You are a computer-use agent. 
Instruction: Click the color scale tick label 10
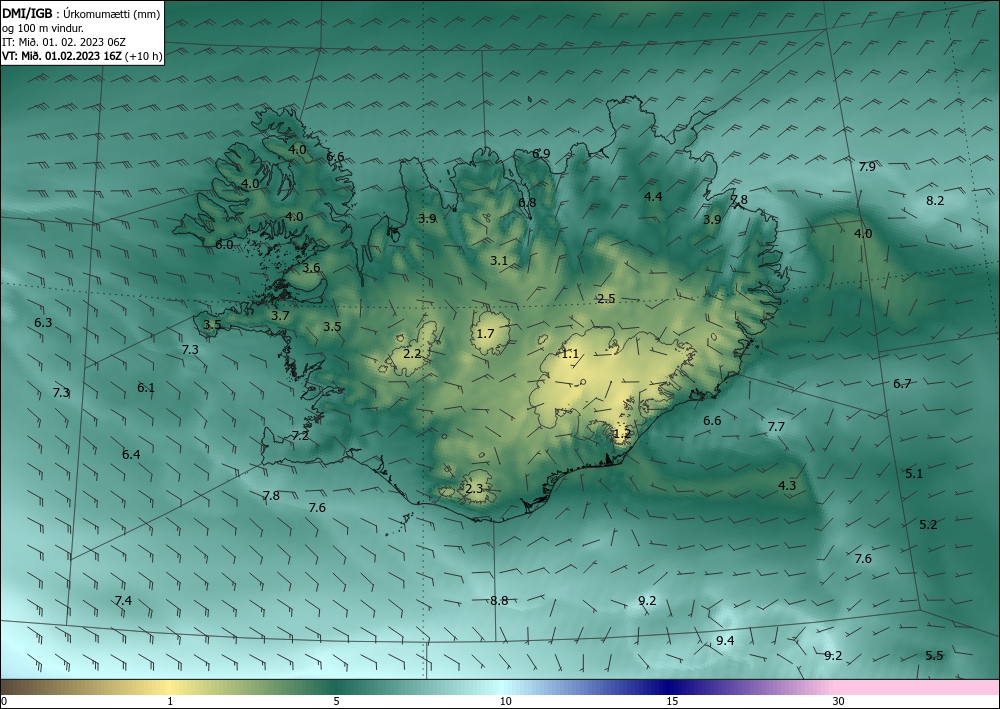pos(506,701)
